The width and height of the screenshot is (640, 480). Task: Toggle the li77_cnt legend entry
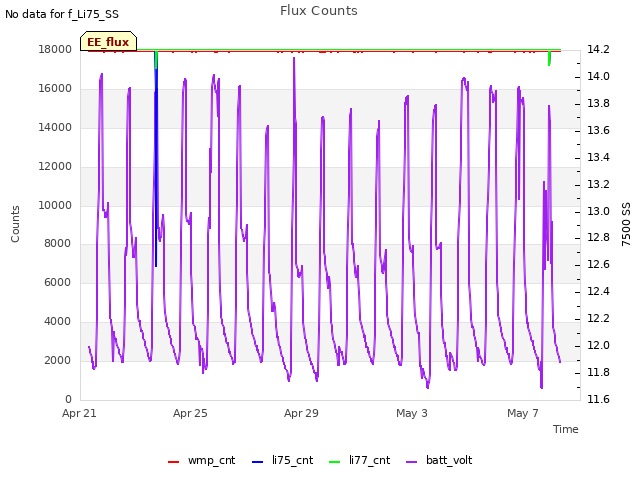[359, 460]
